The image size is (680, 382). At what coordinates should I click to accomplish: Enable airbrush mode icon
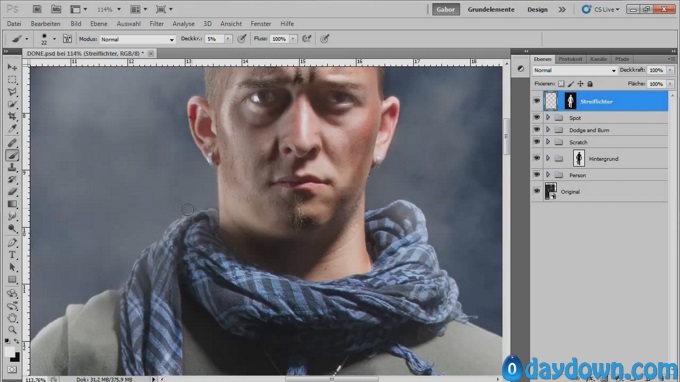point(307,39)
